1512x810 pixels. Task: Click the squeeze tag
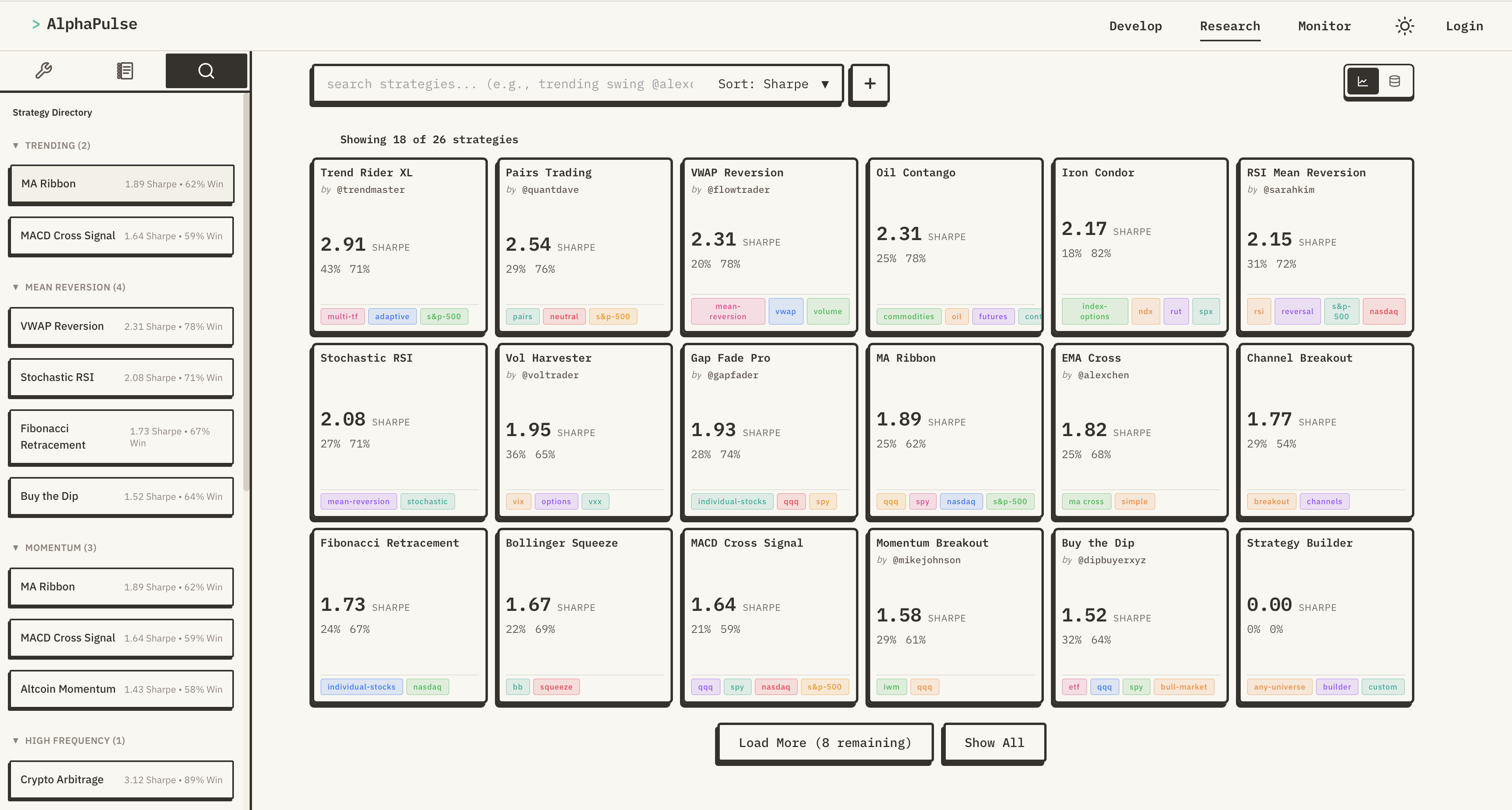[x=556, y=688]
